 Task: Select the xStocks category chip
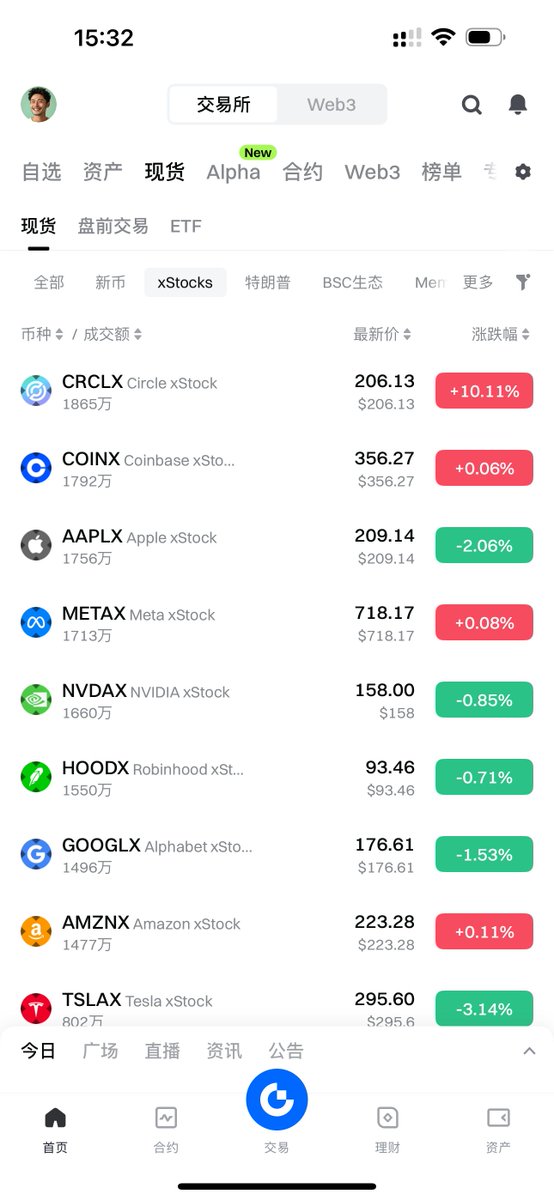pyautogui.click(x=185, y=283)
